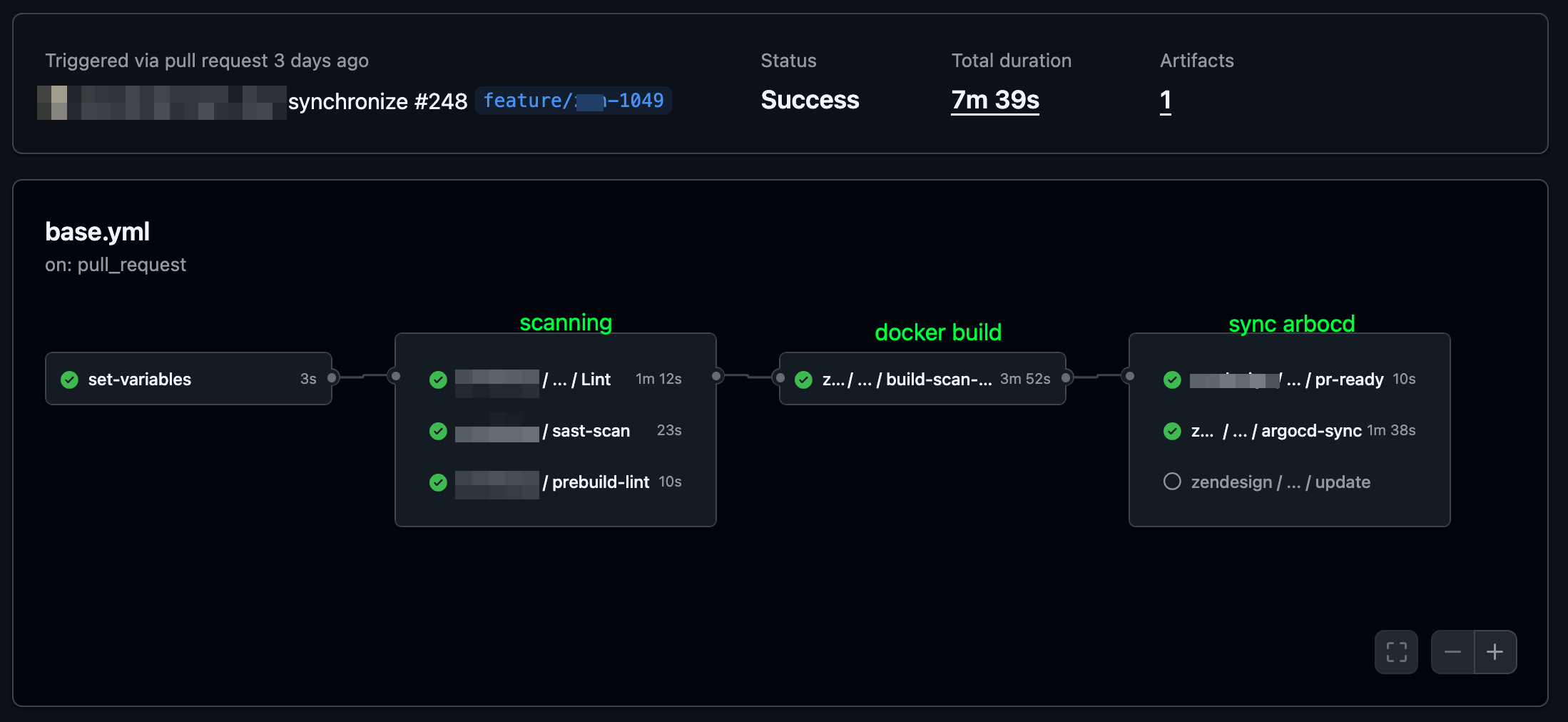1568x722 pixels.
Task: Zoom out with the minus button
Action: point(1452,651)
